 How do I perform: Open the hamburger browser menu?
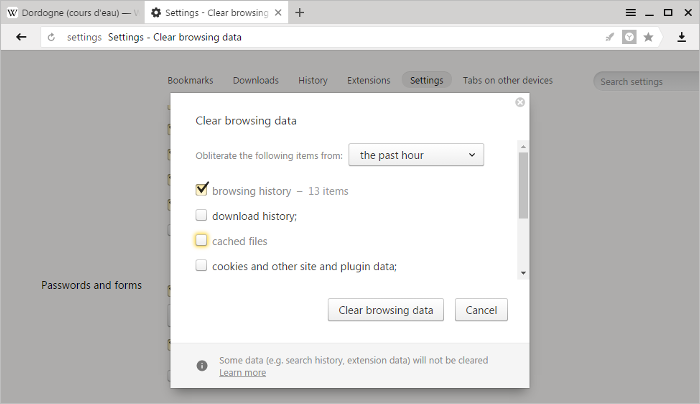point(630,12)
